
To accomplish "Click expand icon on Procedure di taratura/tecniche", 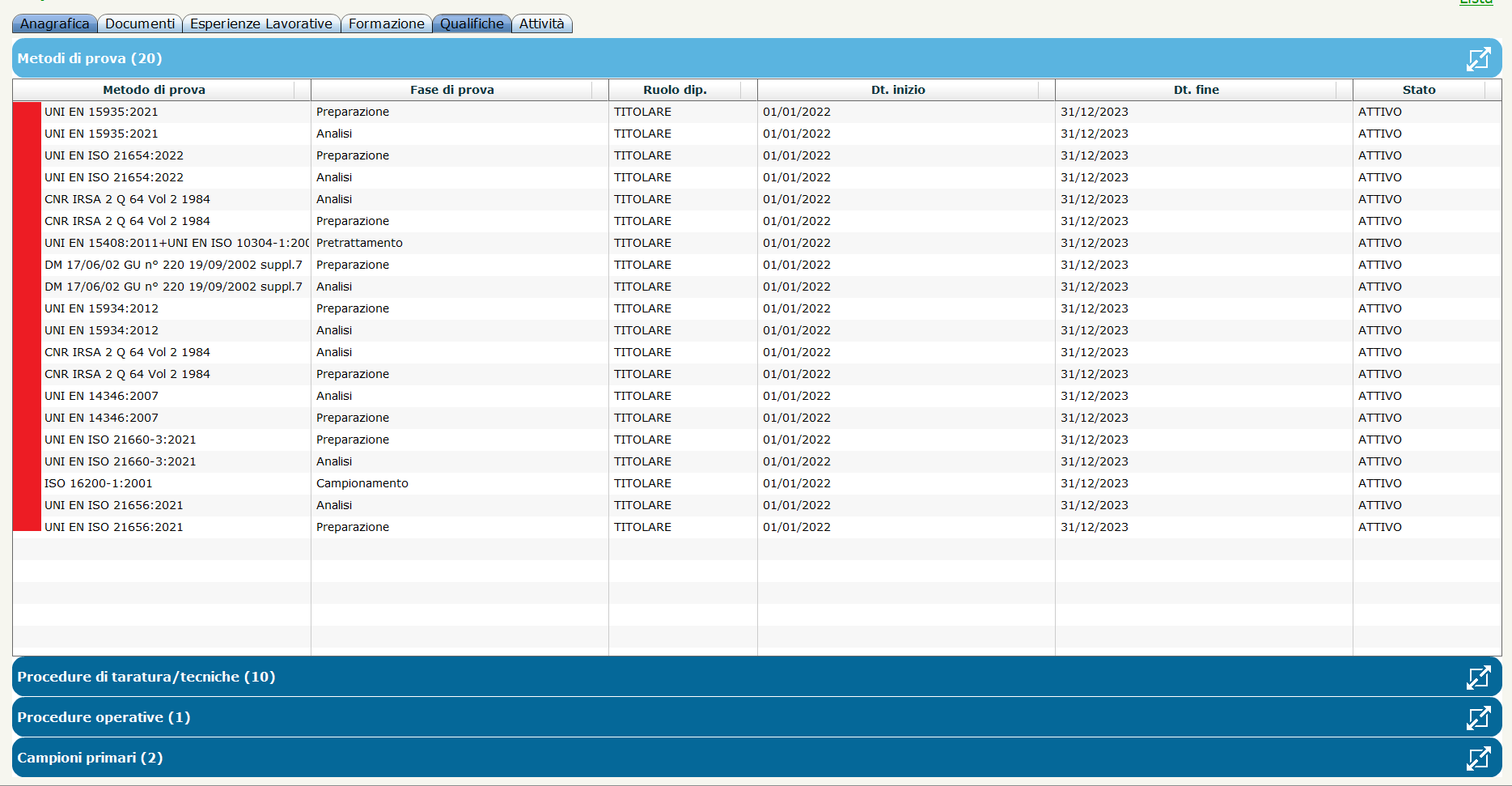I will click(x=1478, y=678).
